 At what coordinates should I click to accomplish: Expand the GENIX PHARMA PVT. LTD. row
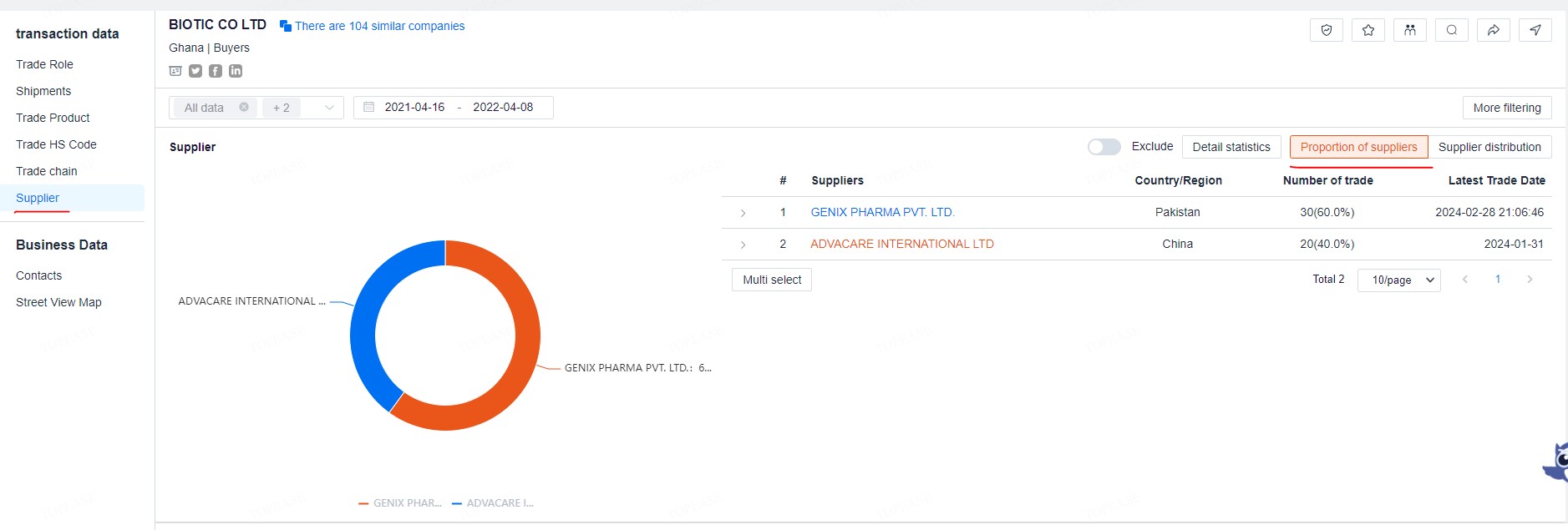[743, 213]
